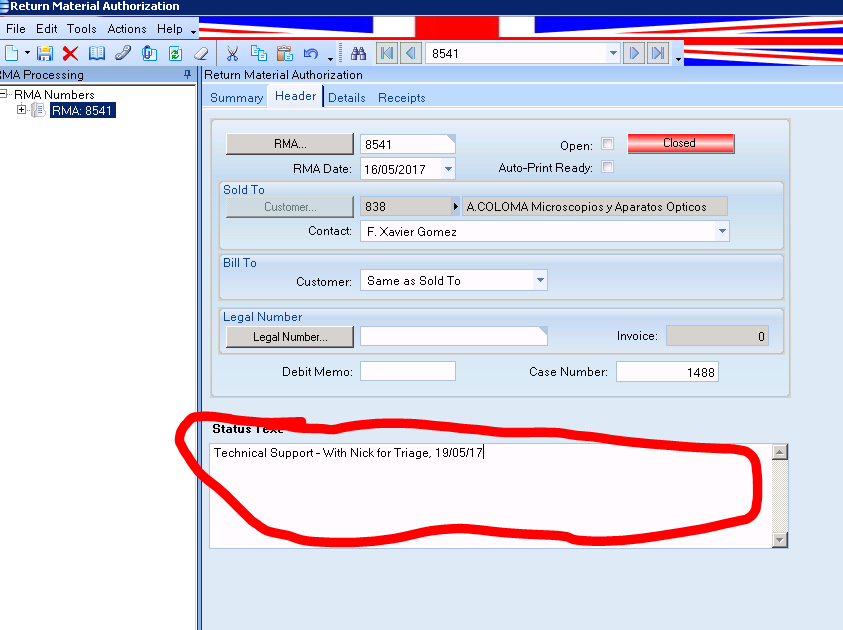Click the green Refresh icon
The height and width of the screenshot is (630, 843).
coord(175,53)
